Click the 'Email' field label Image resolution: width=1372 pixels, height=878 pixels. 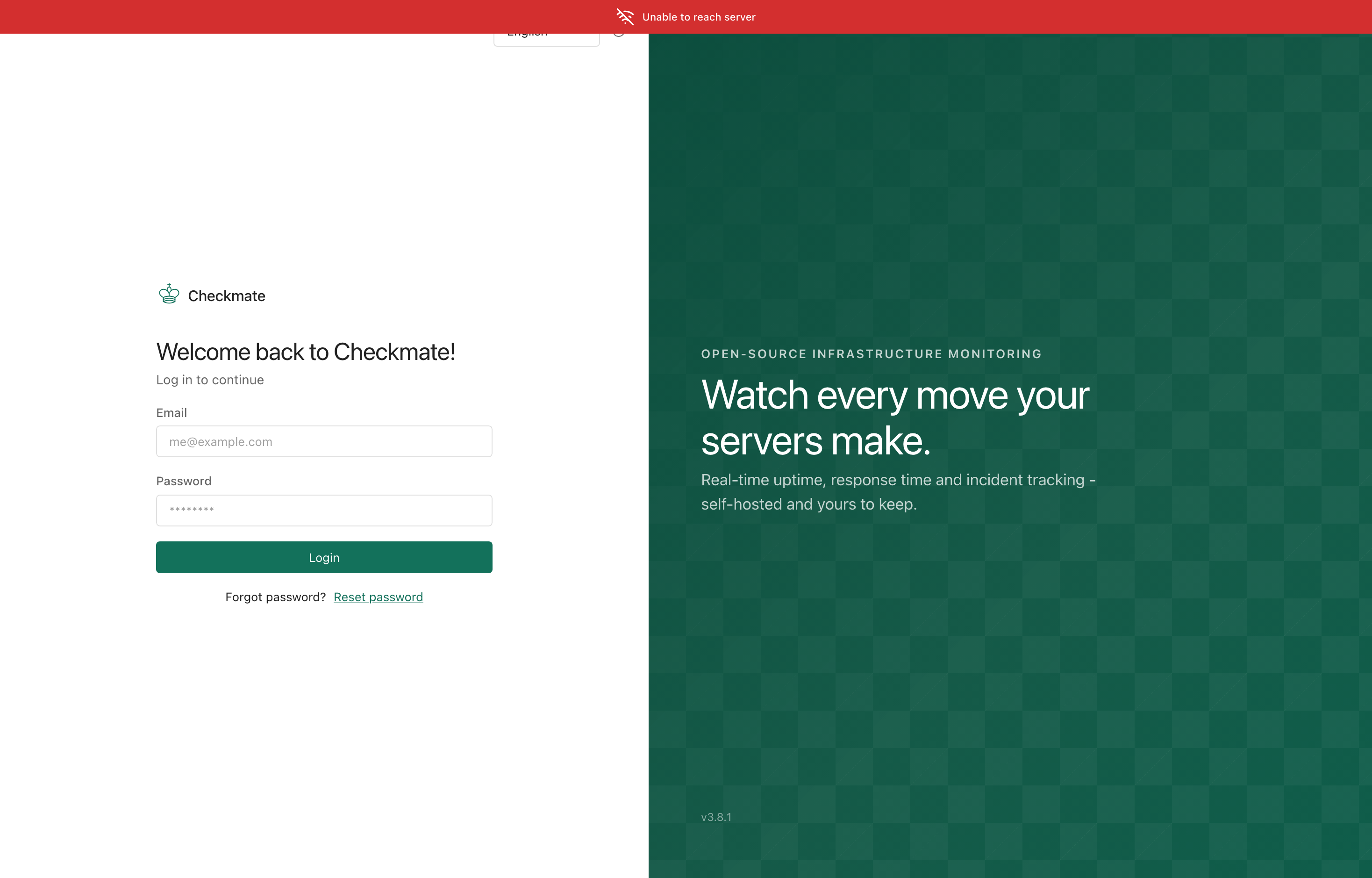171,413
